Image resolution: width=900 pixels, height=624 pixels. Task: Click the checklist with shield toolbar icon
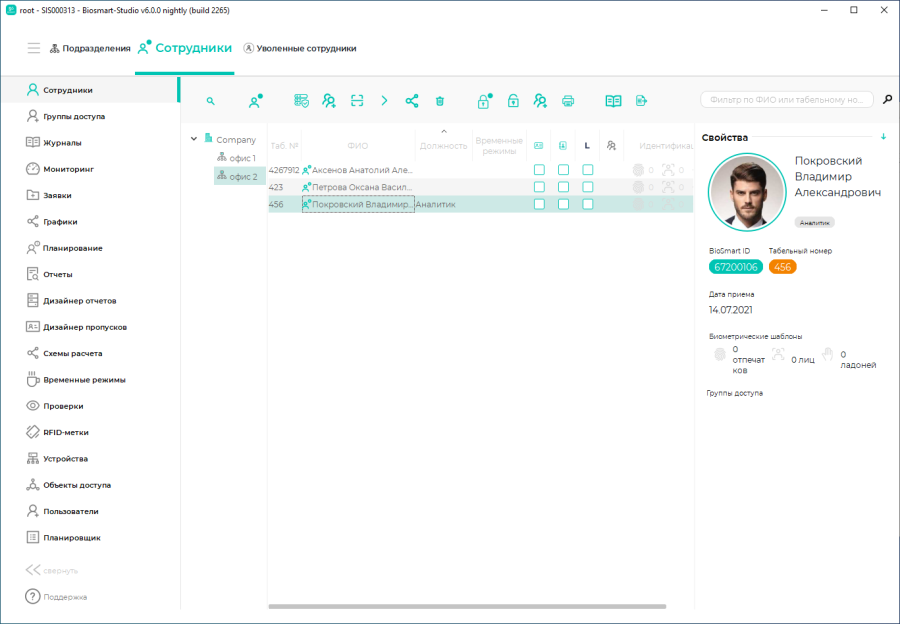[x=301, y=101]
